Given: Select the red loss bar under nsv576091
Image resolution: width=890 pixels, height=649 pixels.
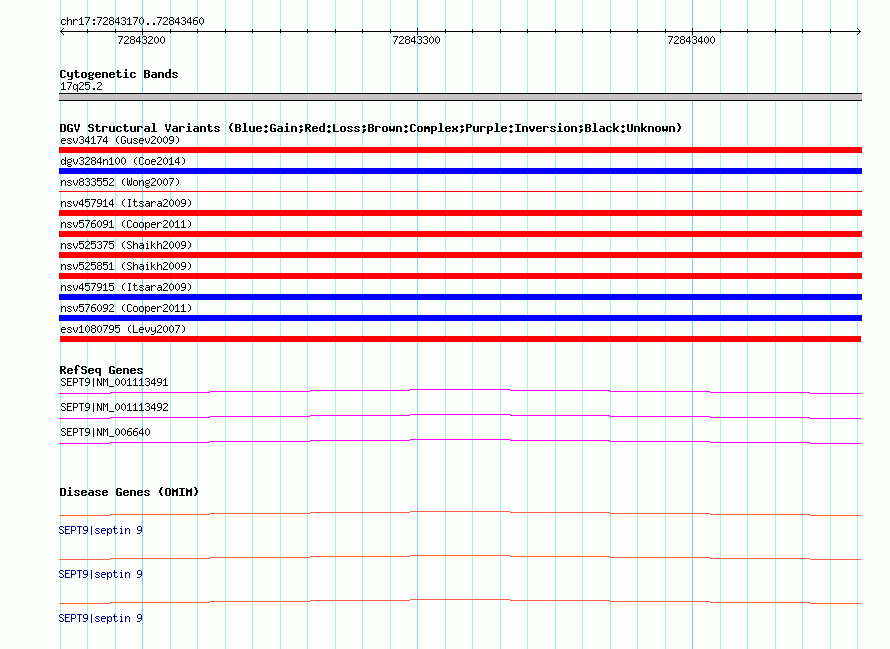Looking at the screenshot, I should (x=460, y=234).
